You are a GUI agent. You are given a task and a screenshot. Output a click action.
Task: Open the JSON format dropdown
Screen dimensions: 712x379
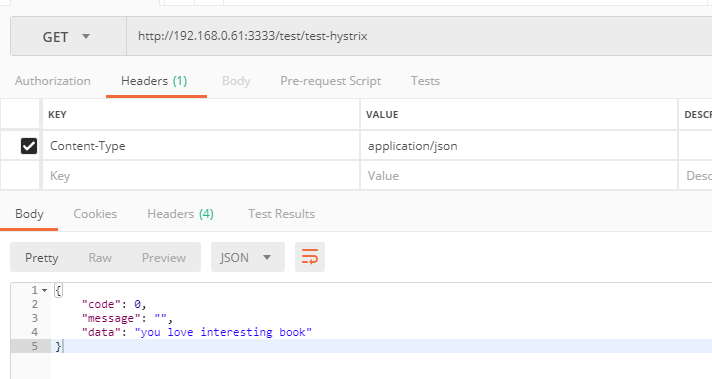pyautogui.click(x=247, y=257)
